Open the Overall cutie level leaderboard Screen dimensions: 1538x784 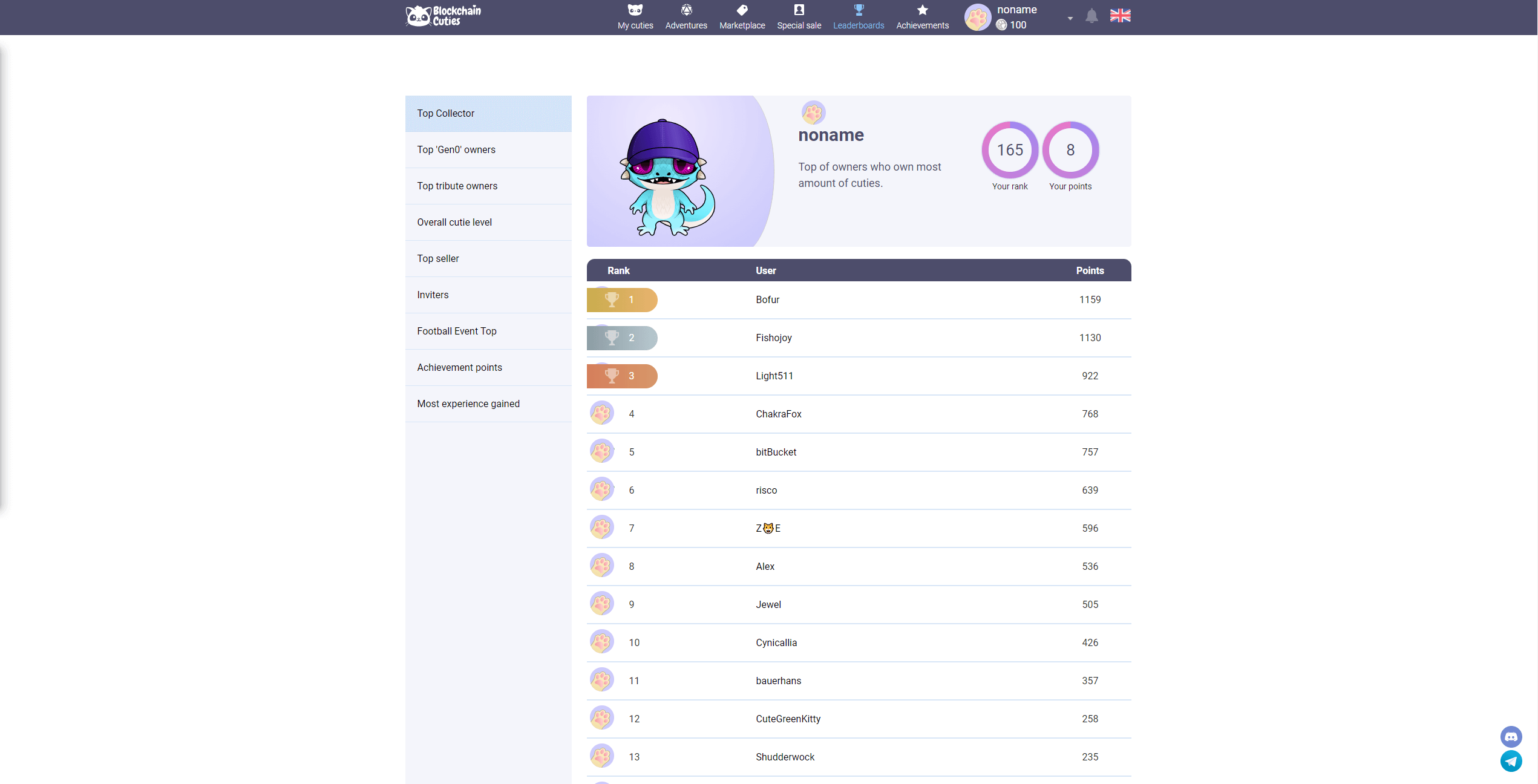pos(488,223)
